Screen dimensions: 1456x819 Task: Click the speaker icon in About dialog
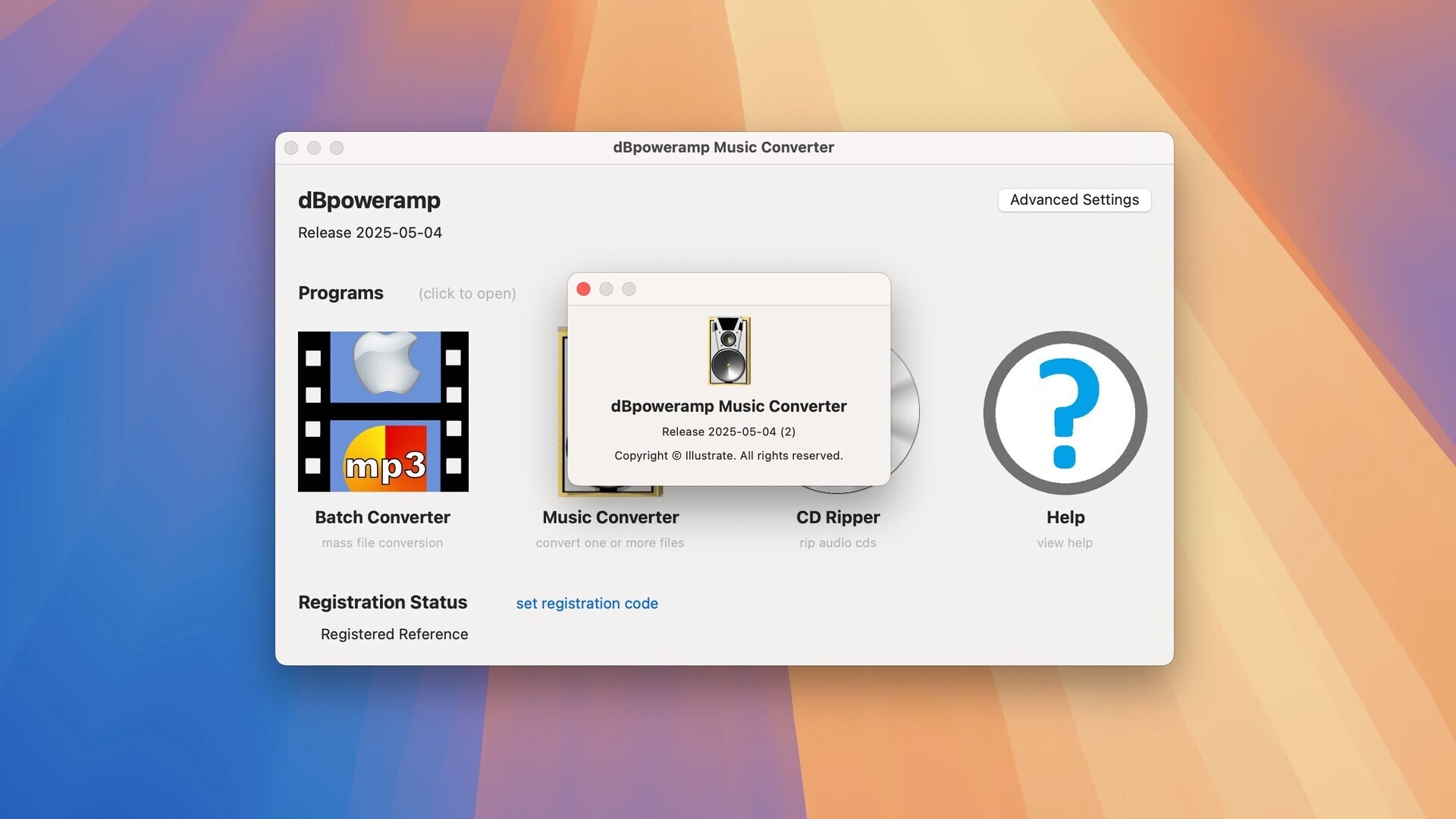[729, 350]
